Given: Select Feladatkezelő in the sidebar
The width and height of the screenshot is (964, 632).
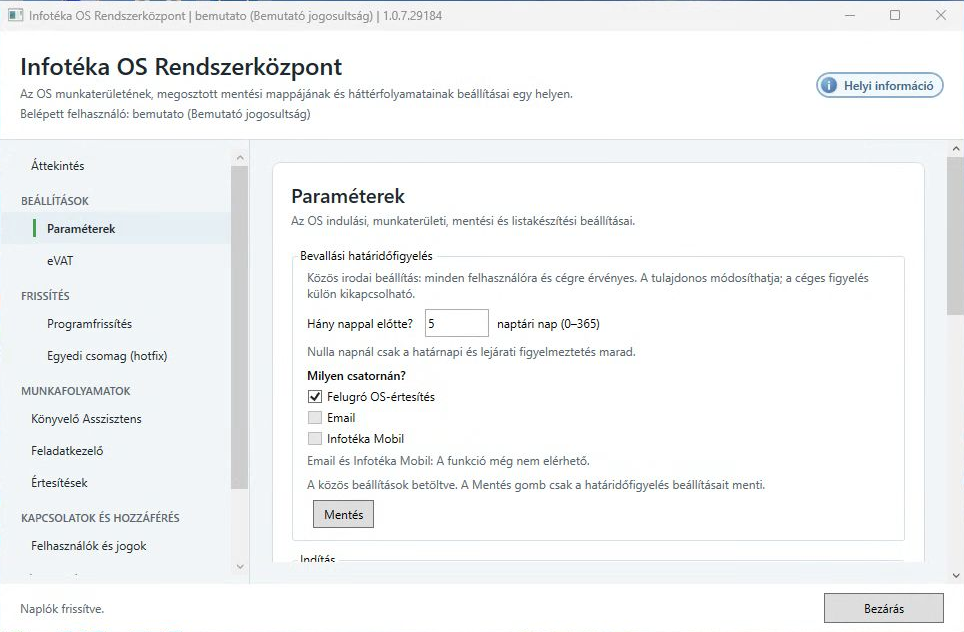Looking at the screenshot, I should click(67, 451).
